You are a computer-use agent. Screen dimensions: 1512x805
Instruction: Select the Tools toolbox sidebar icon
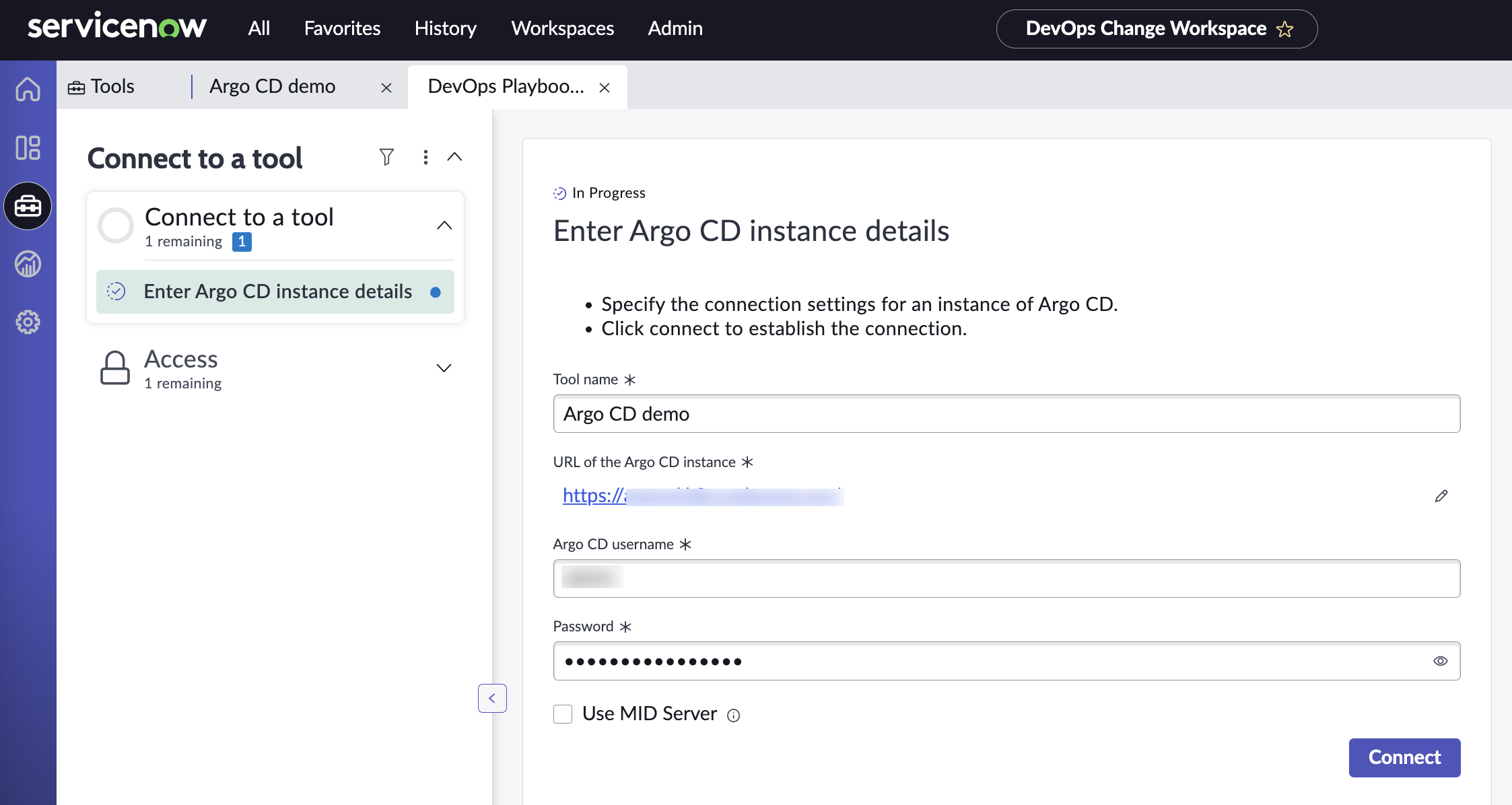coord(28,206)
